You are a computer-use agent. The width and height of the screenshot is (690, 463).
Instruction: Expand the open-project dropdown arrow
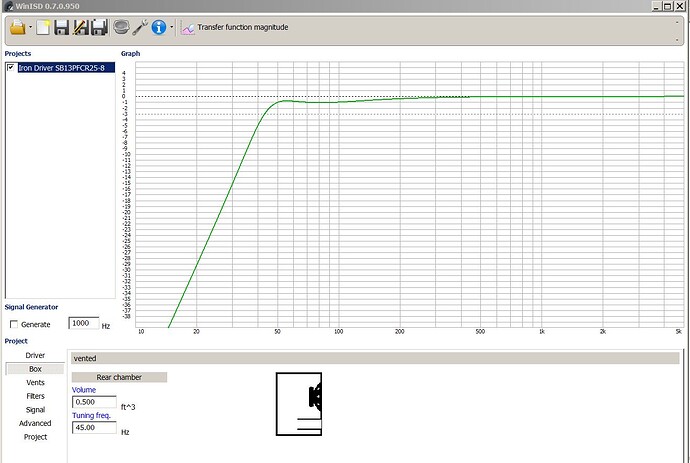tap(30, 27)
